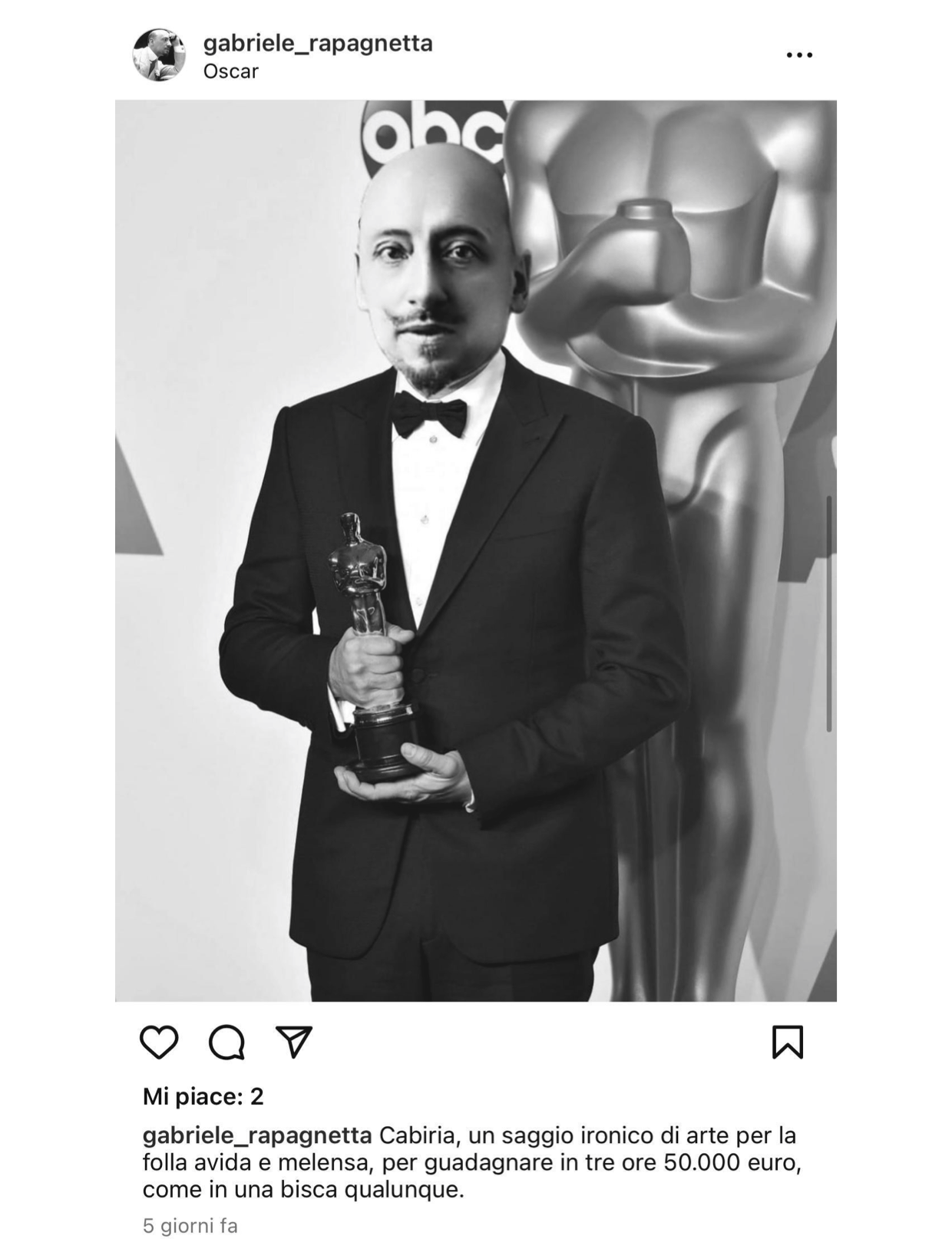
Task: Click the caption text starting with Cabiria
Action: [x=472, y=1162]
